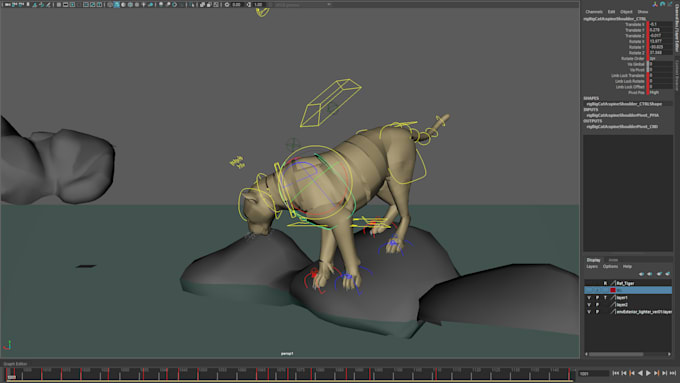Click the rightmost icon atop Channel Box
680x383 pixels.
tap(670, 4)
